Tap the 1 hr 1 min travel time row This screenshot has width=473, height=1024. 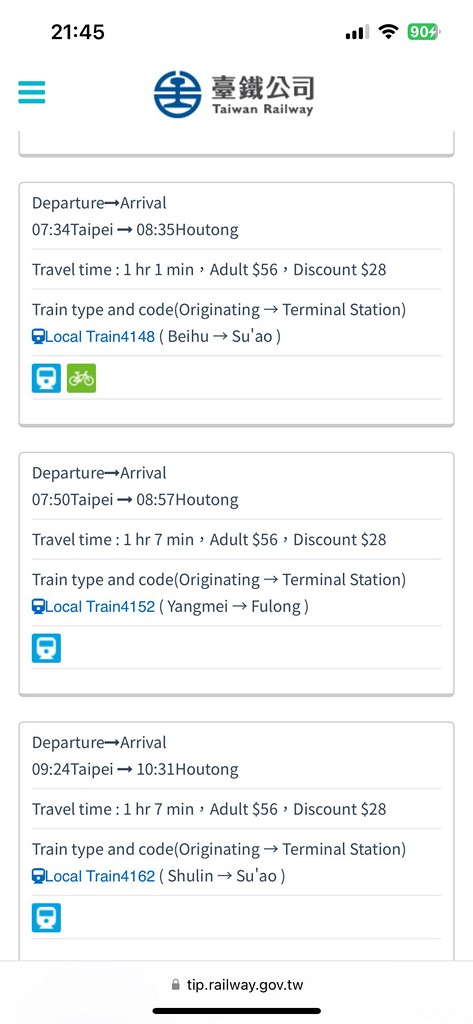pos(236,269)
